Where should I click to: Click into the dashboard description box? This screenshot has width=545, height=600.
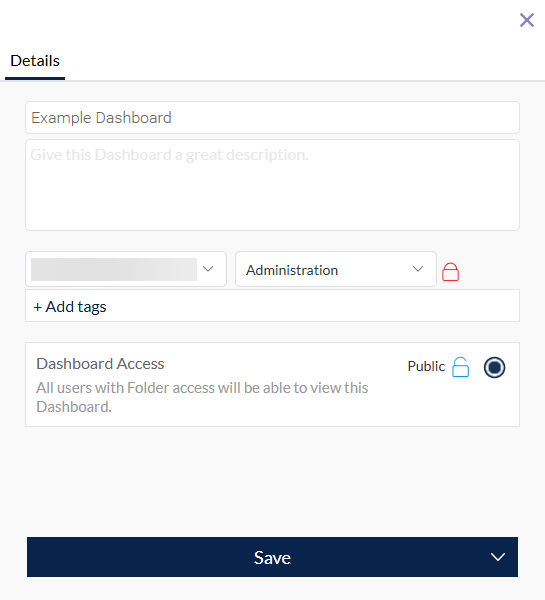(272, 185)
